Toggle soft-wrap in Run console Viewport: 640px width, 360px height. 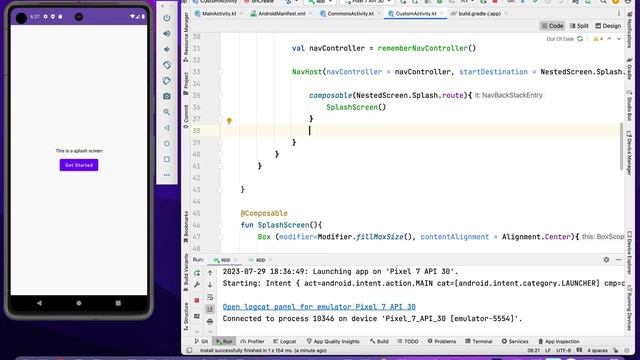210,297
